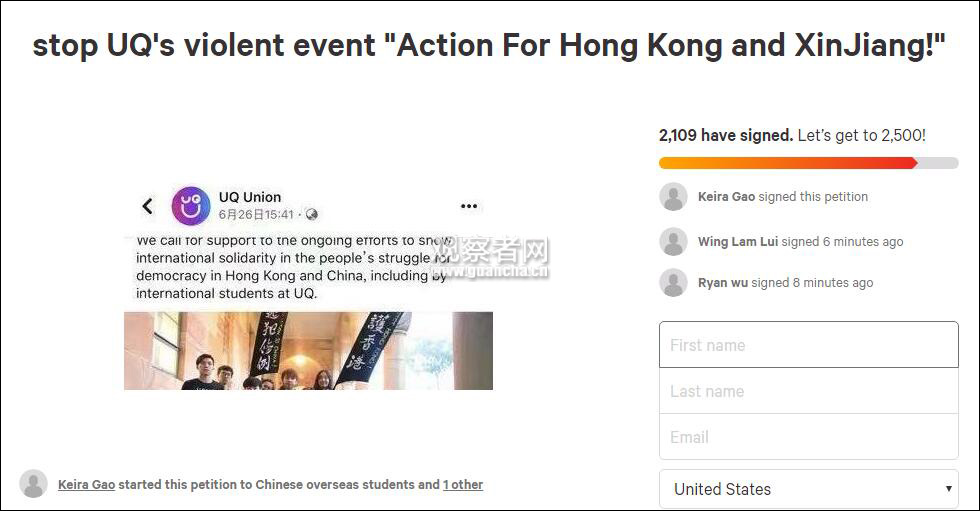Click Keira Gao's avatar in signers list
The height and width of the screenshot is (511, 980).
coord(673,197)
